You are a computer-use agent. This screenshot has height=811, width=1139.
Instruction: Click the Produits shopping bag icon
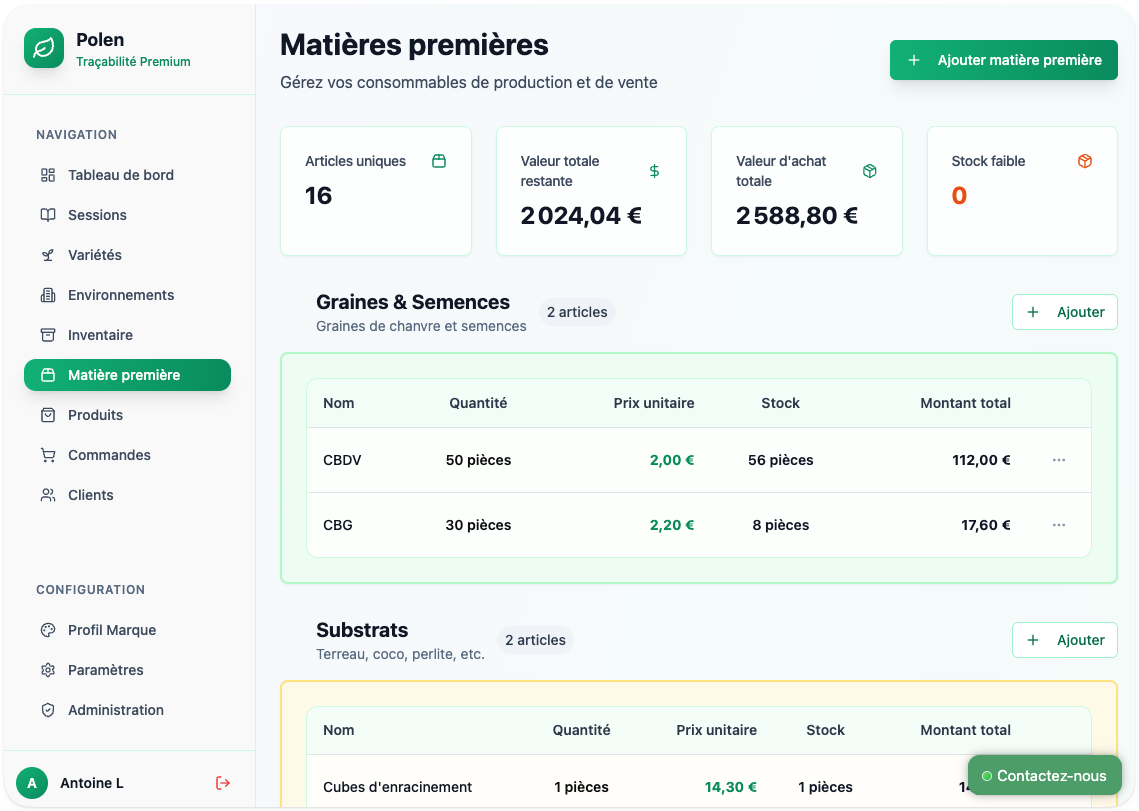pos(48,415)
